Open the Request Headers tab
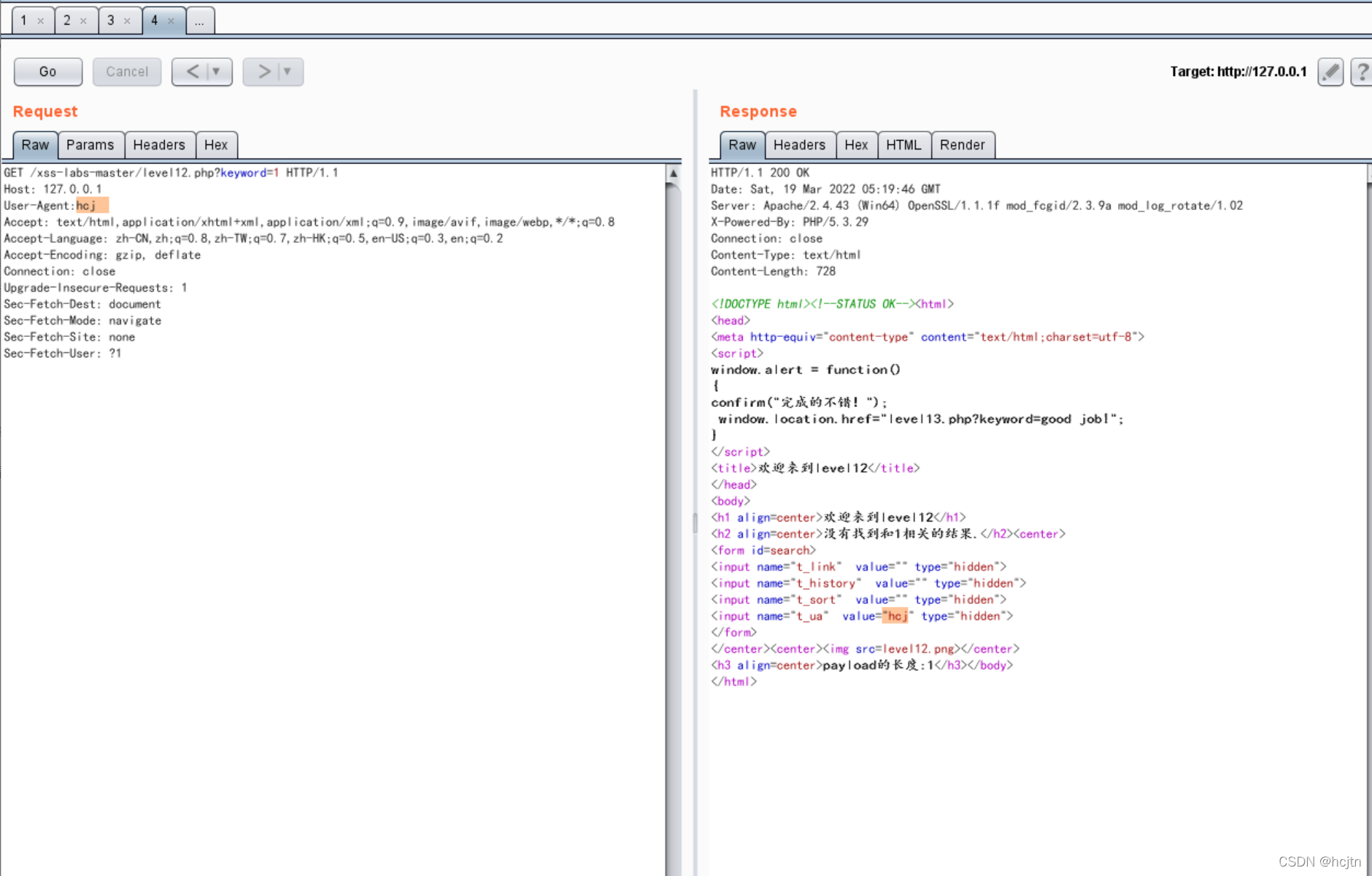This screenshot has height=876, width=1372. (159, 145)
